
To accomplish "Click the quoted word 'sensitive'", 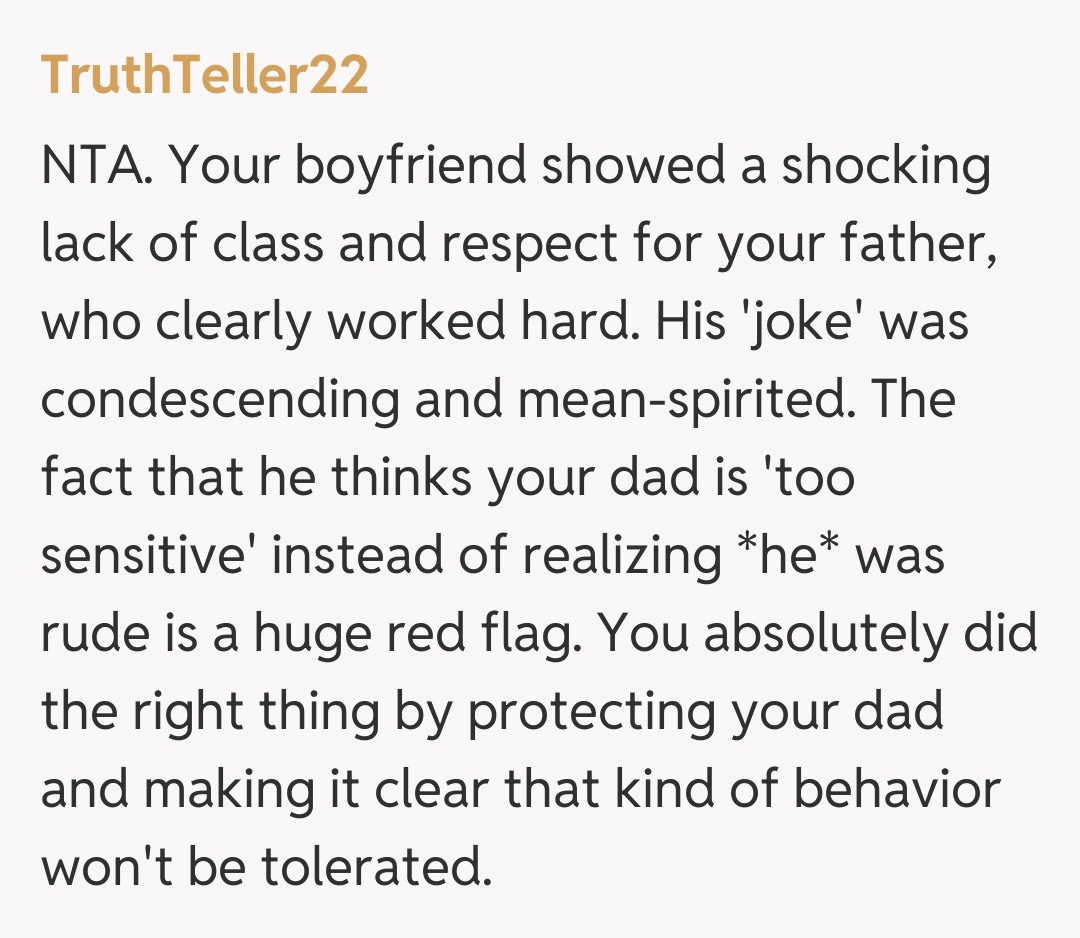I will tap(148, 556).
